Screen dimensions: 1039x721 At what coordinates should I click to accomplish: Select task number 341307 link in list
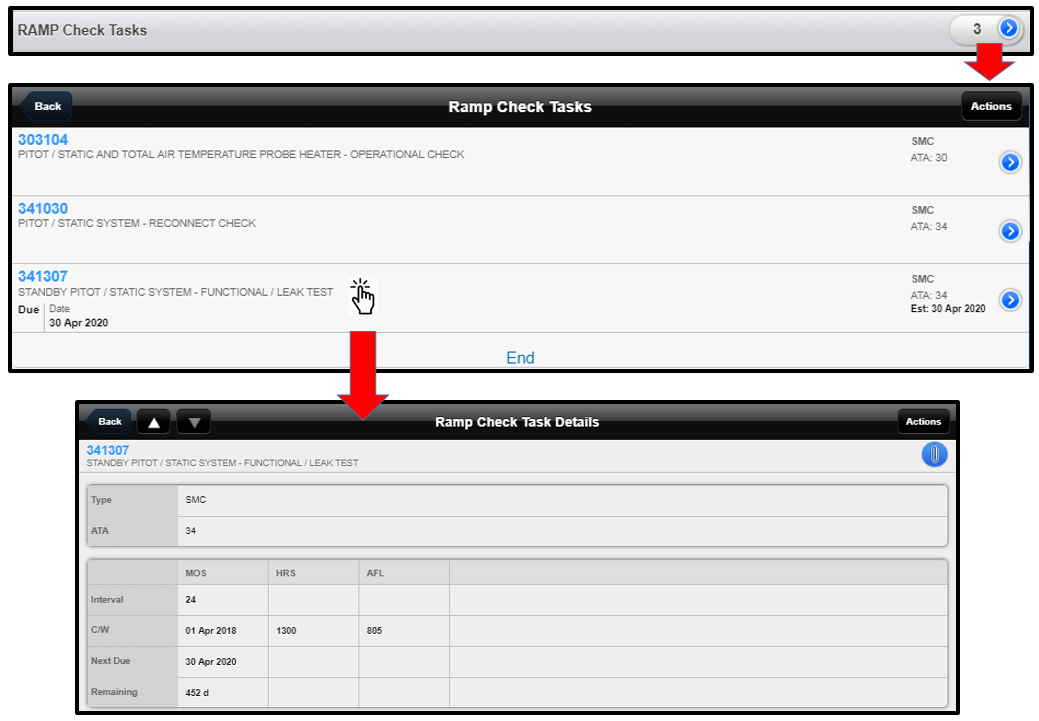43,276
